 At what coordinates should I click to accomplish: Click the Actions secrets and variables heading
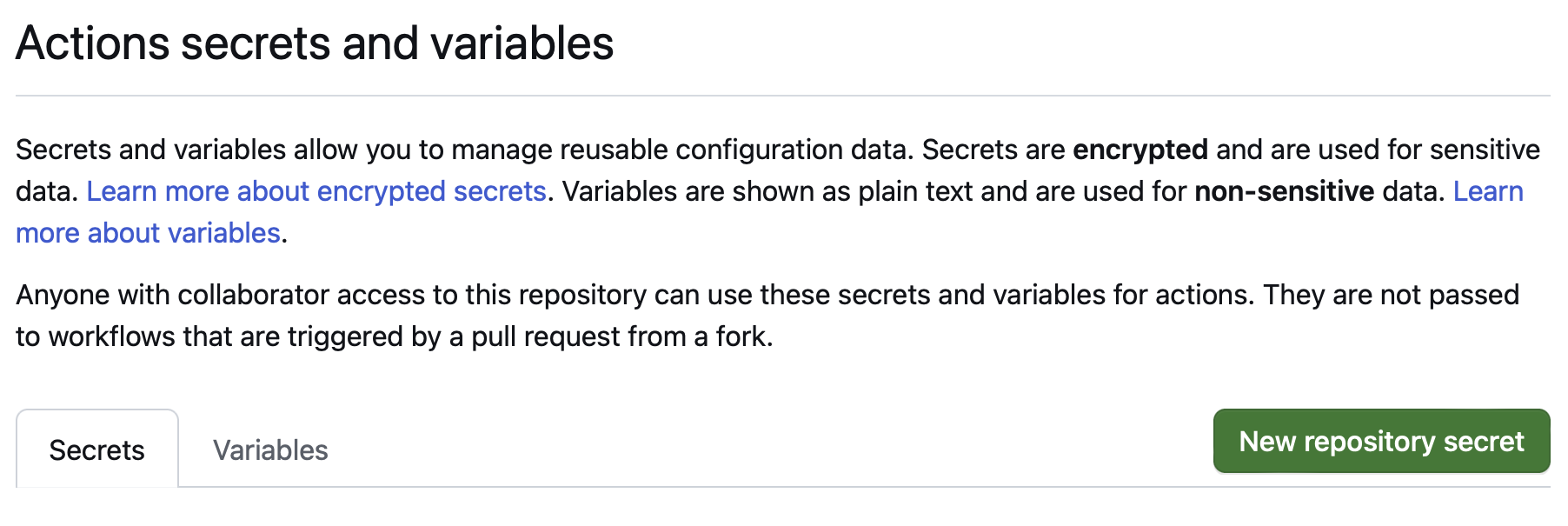[x=315, y=43]
